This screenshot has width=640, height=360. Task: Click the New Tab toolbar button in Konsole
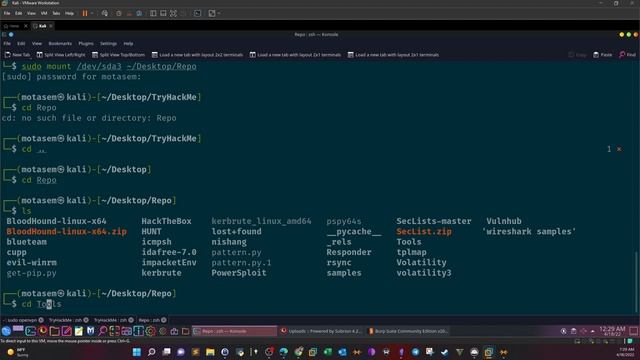[x=17, y=55]
